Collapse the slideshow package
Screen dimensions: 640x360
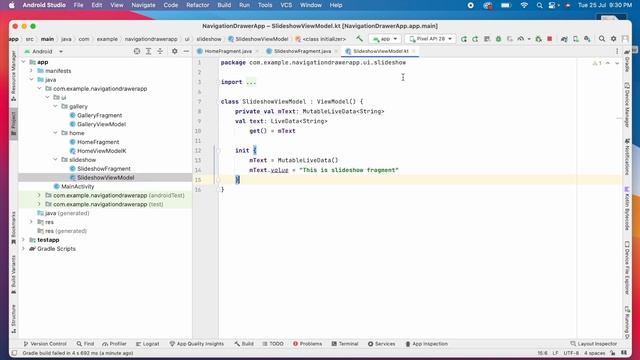pyautogui.click(x=56, y=160)
